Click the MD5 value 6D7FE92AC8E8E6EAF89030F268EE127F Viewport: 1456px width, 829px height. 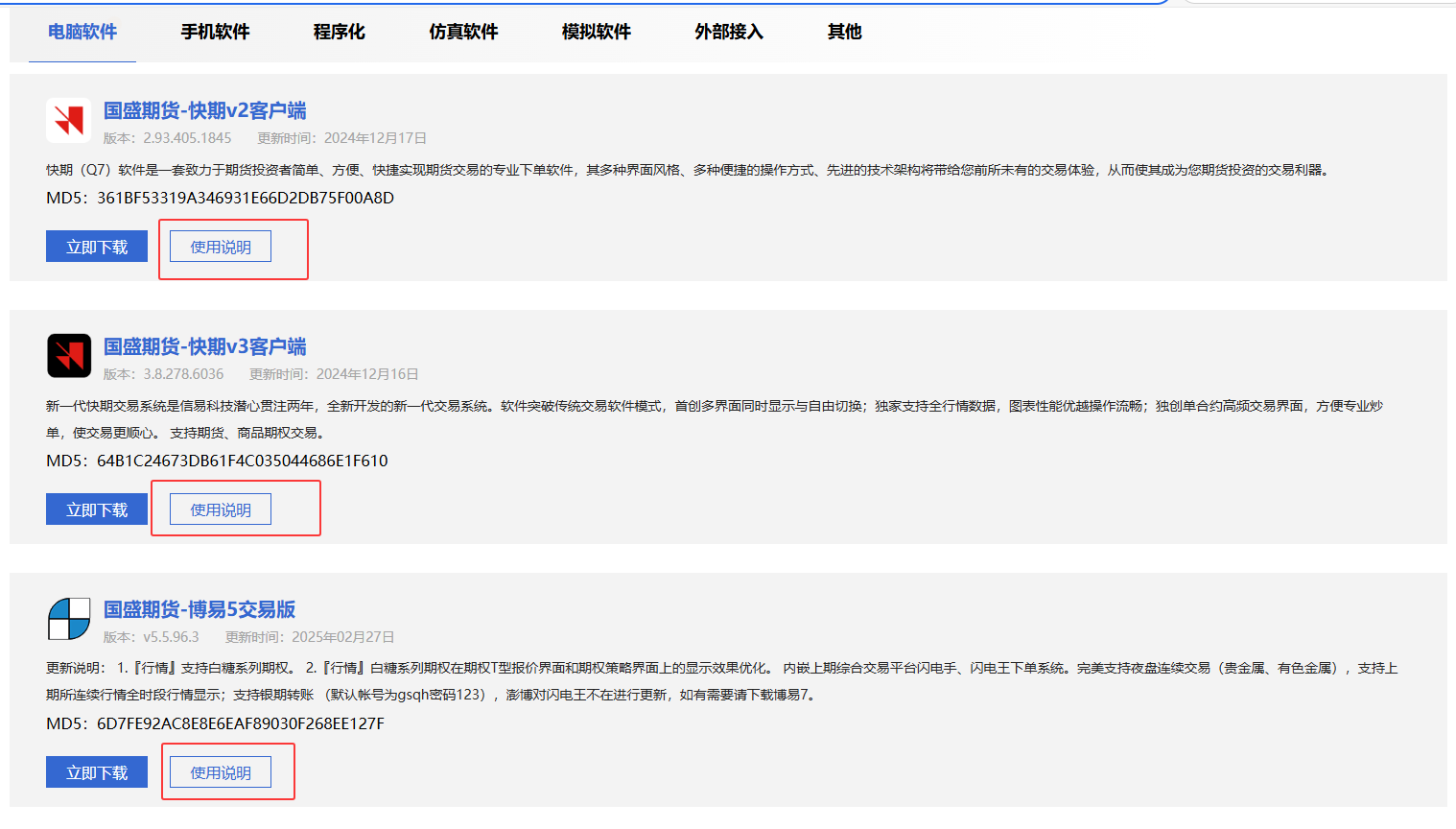pyautogui.click(x=241, y=723)
